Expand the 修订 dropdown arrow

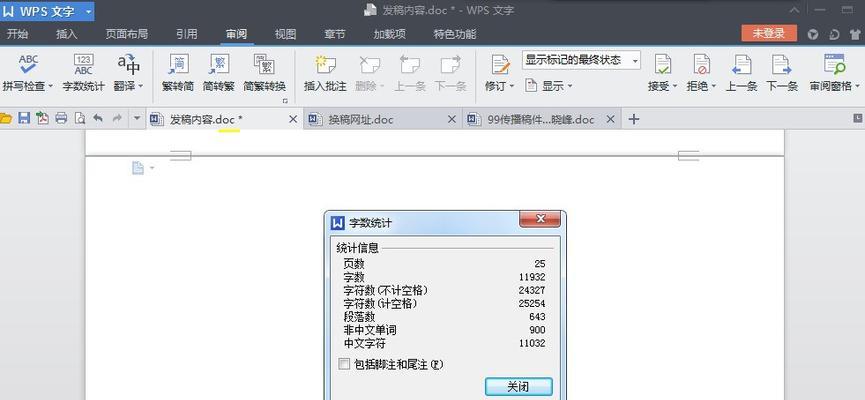tap(511, 86)
